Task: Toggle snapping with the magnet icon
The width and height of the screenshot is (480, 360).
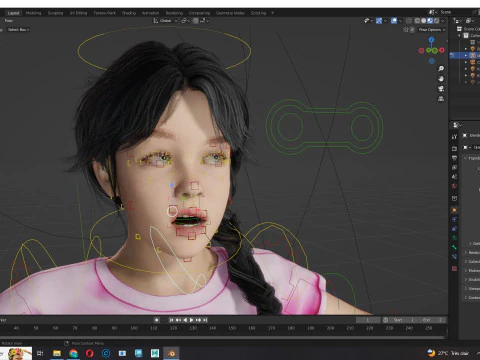Action: [x=196, y=21]
